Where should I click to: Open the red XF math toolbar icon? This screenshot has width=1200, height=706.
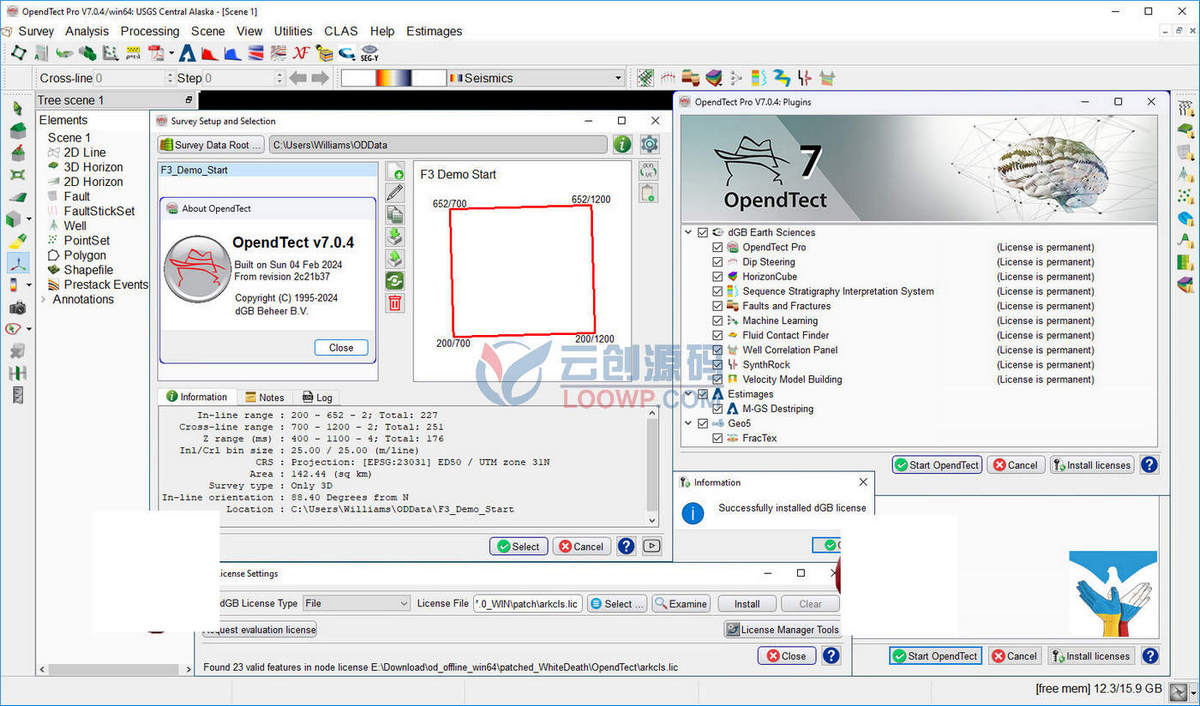tap(300, 53)
